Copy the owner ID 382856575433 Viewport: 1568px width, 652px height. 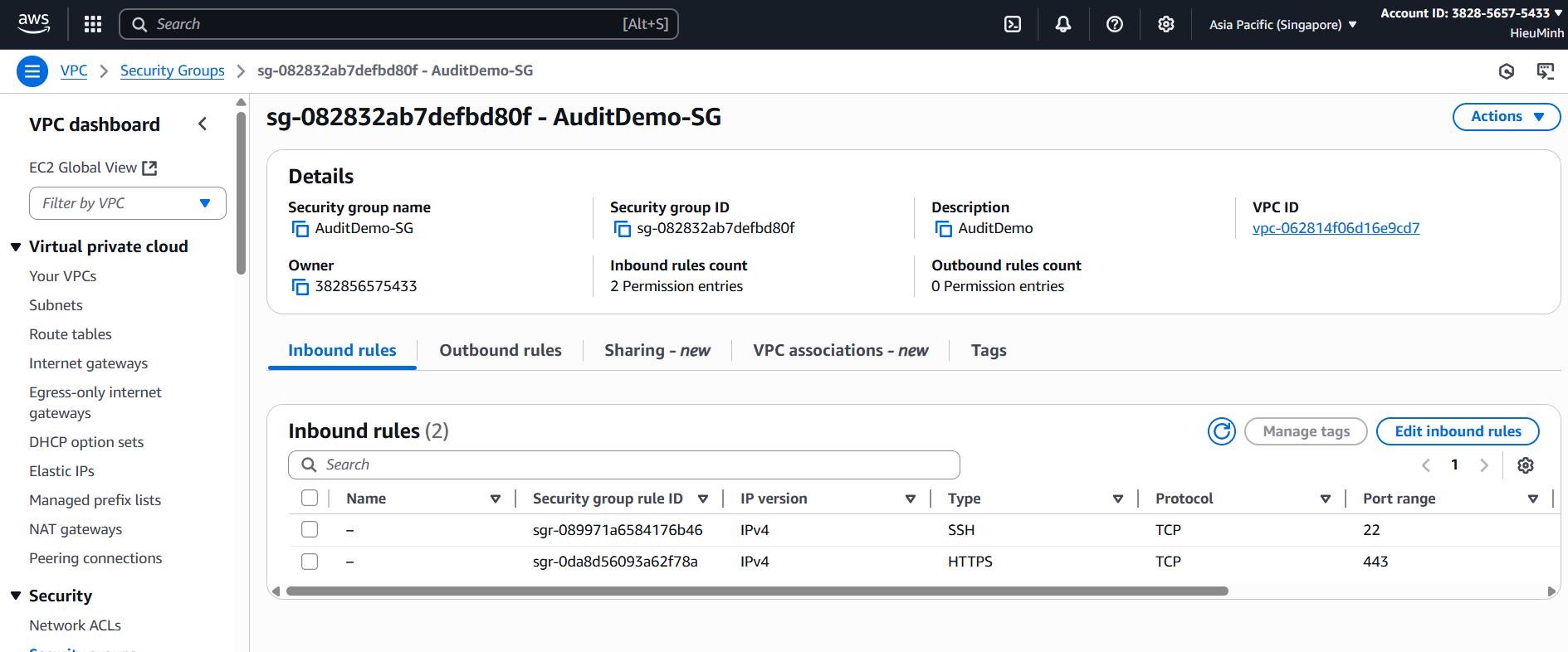coord(300,287)
